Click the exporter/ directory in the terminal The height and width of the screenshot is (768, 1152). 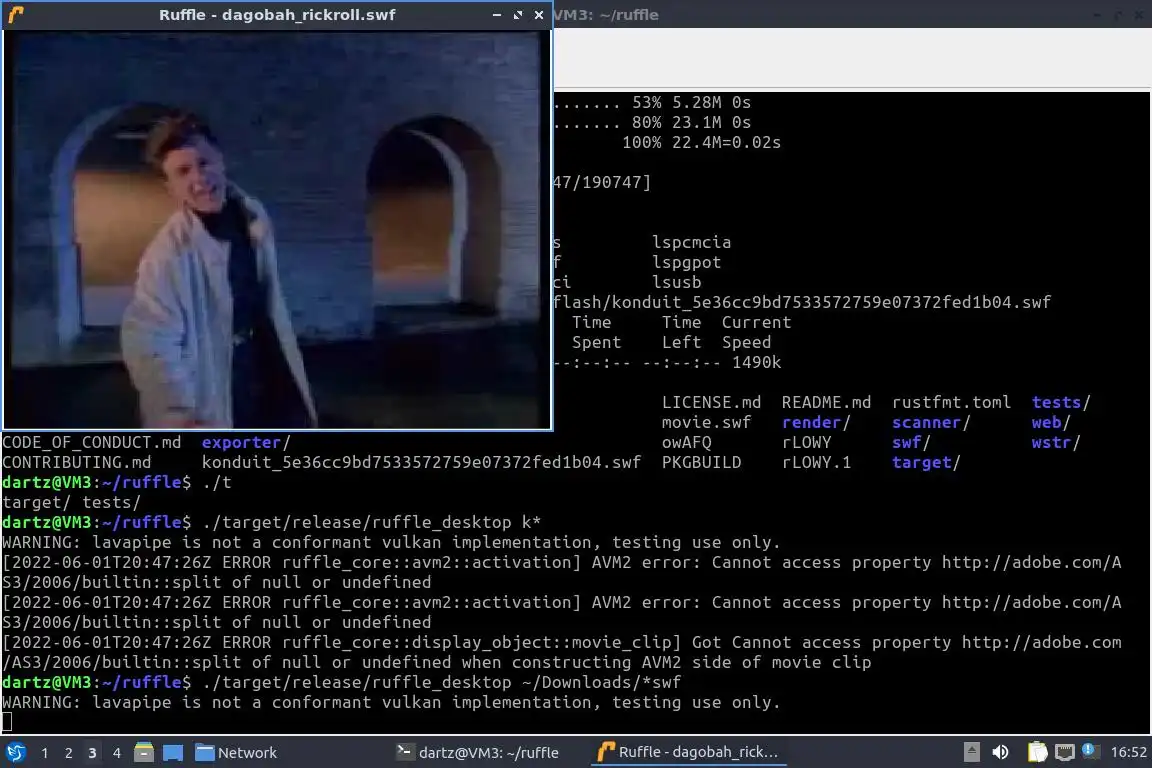[246, 442]
